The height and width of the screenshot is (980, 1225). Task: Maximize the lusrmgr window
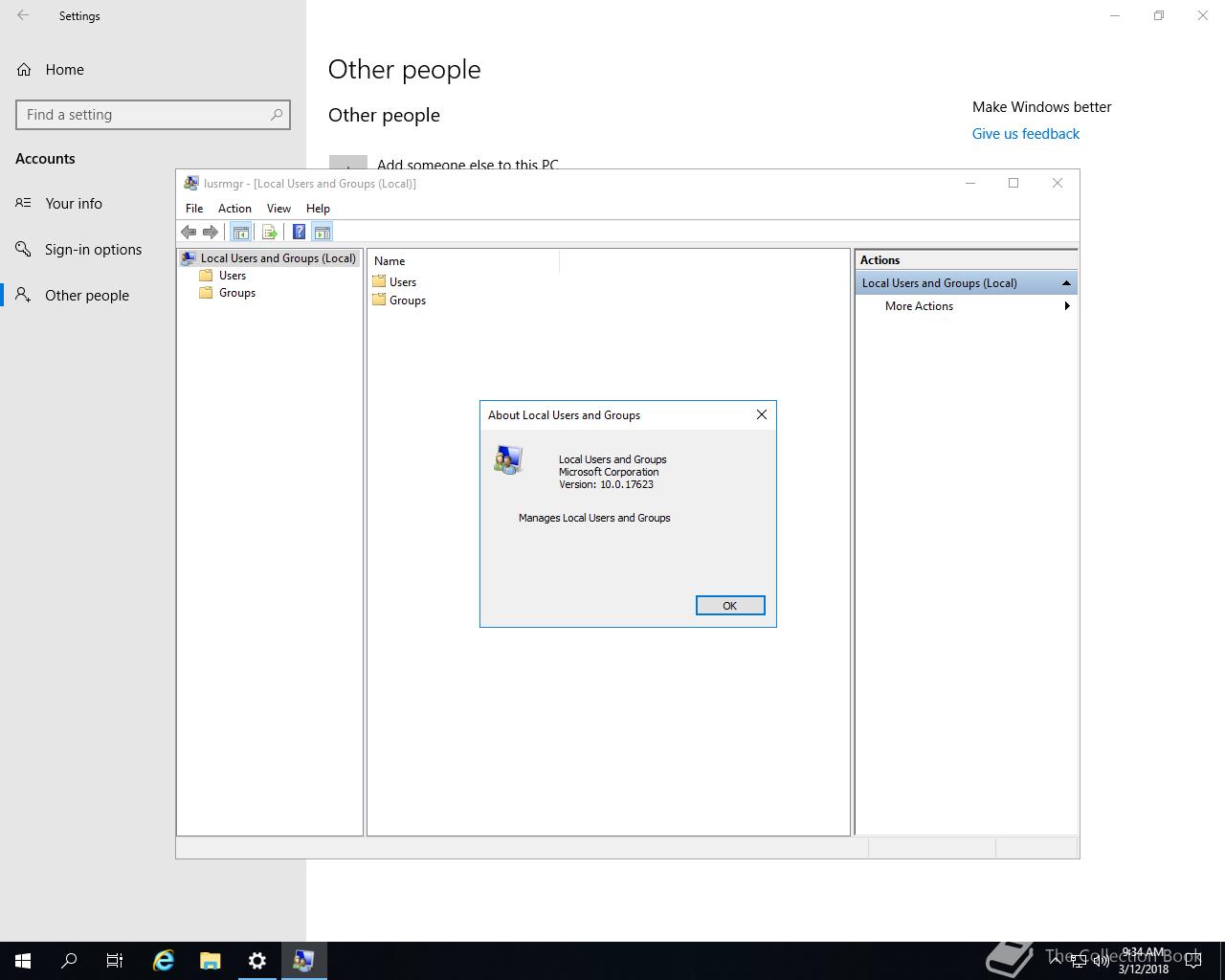pyautogui.click(x=1013, y=183)
